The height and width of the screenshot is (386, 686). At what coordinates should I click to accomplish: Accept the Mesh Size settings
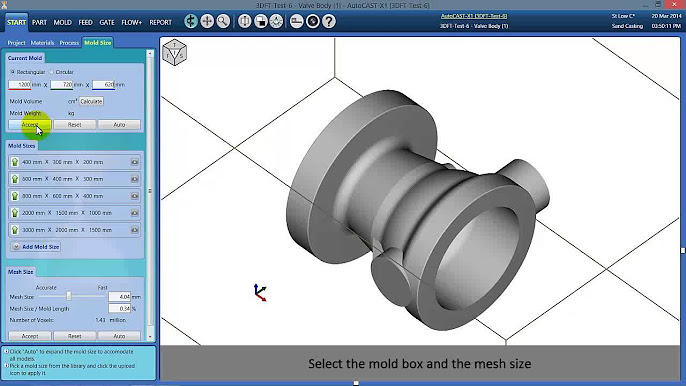[x=30, y=336]
